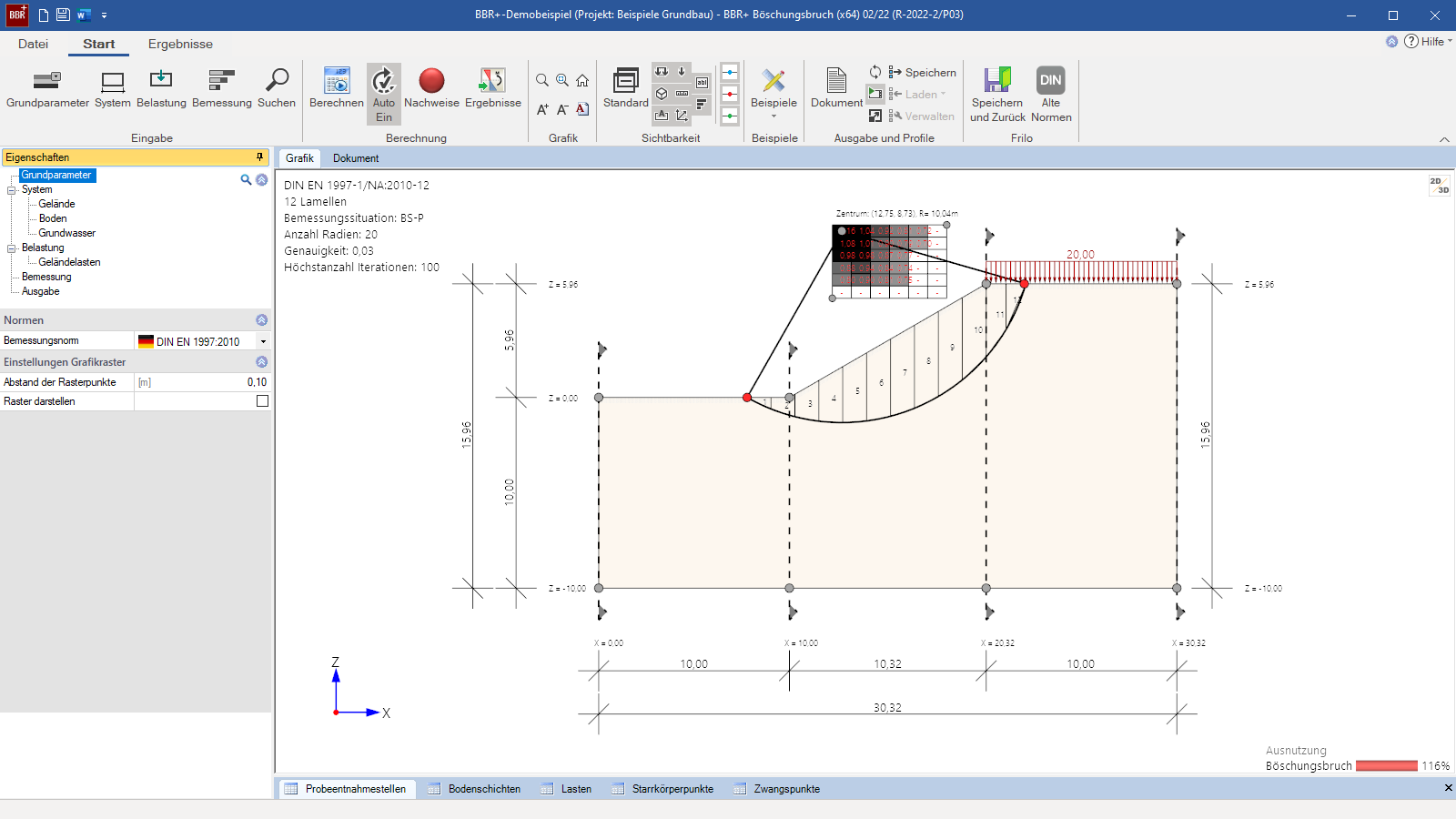Toggle the red line marker visibility
Screen dimensions: 1456x819
click(x=730, y=94)
